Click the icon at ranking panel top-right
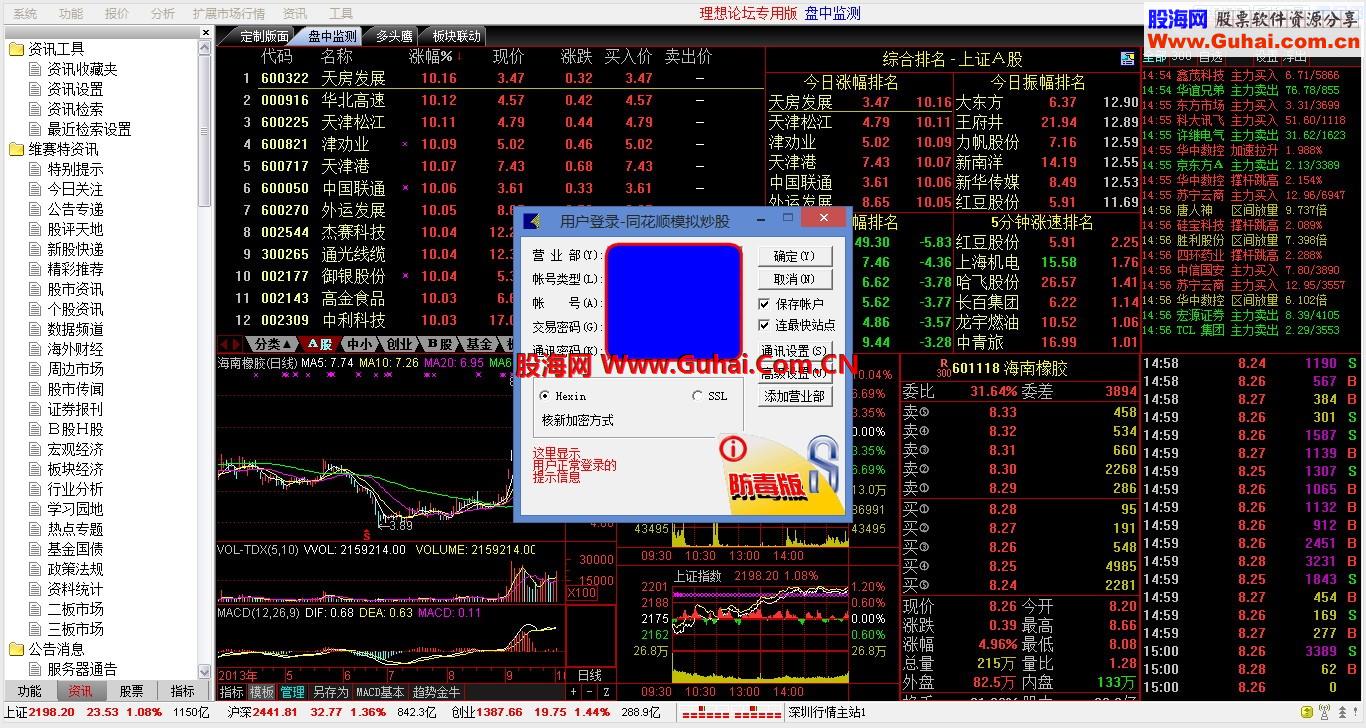Screen dimensions: 1366x728 (x=1128, y=59)
